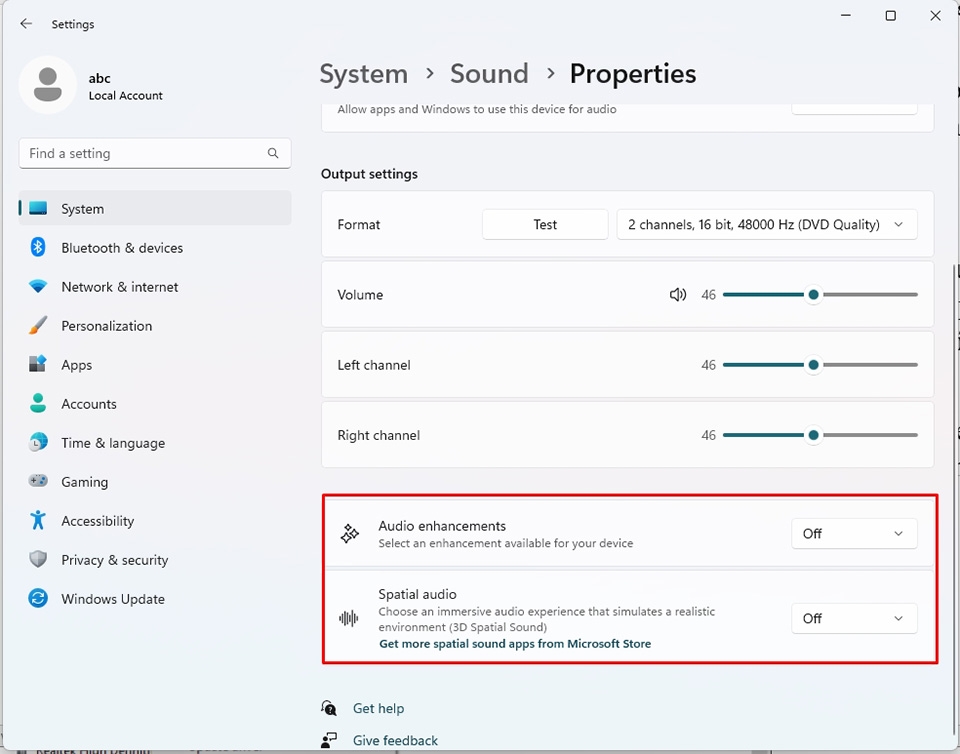This screenshot has width=960, height=754.
Task: Click the Volume slider thumb
Action: coord(813,295)
